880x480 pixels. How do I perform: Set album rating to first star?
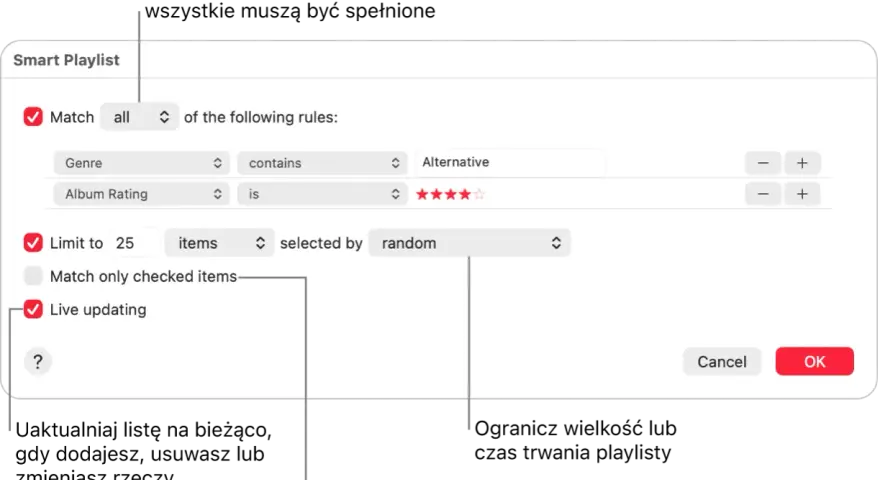click(x=422, y=194)
